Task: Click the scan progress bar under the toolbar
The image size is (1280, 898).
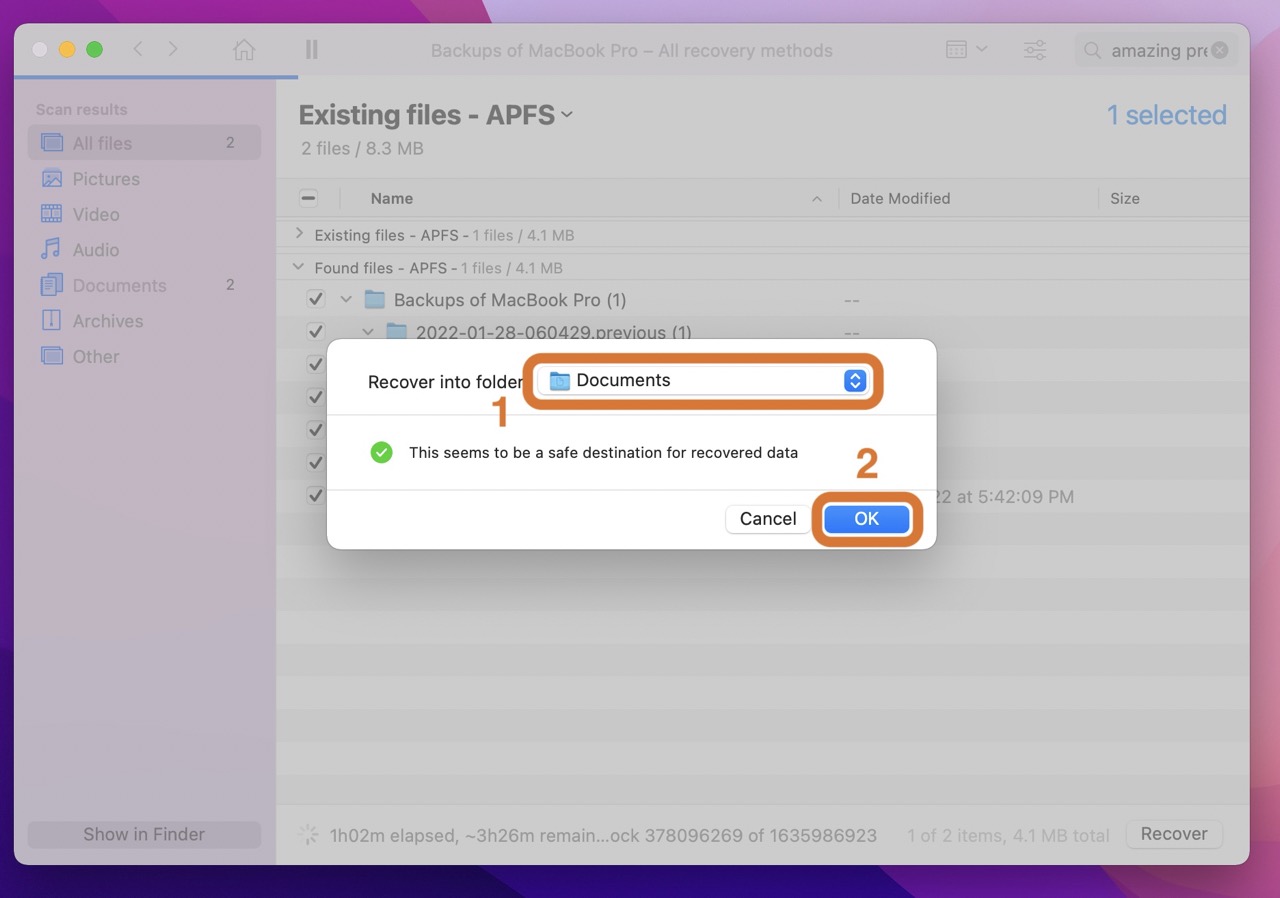Action: 156,77
